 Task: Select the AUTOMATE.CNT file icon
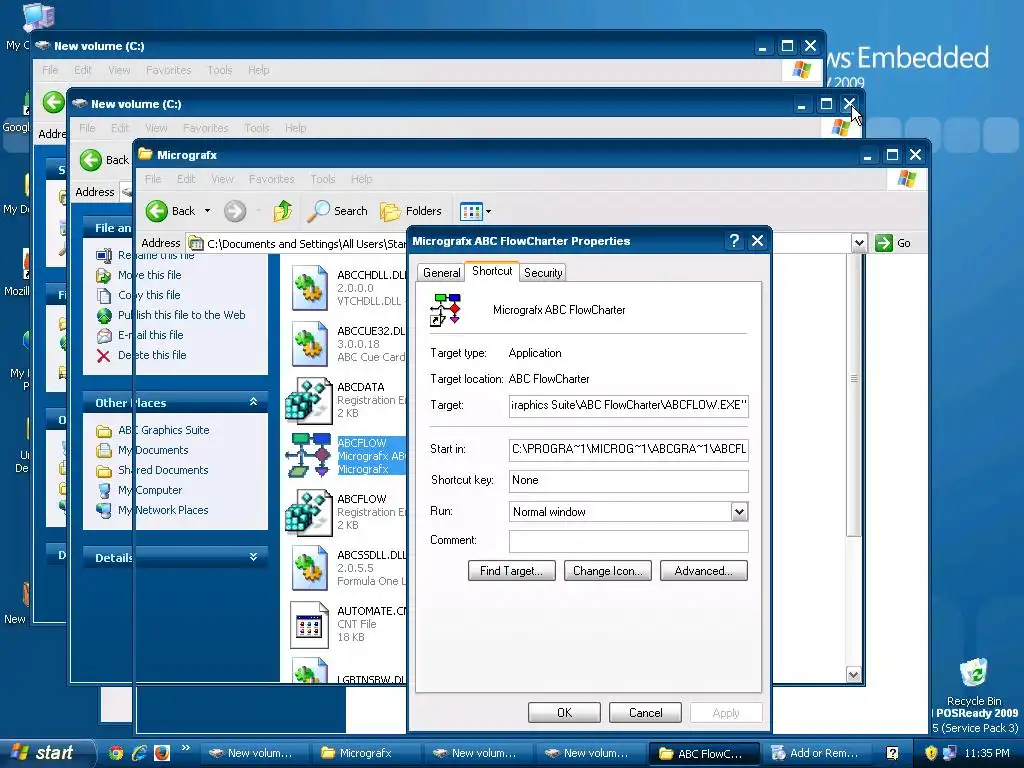click(310, 624)
